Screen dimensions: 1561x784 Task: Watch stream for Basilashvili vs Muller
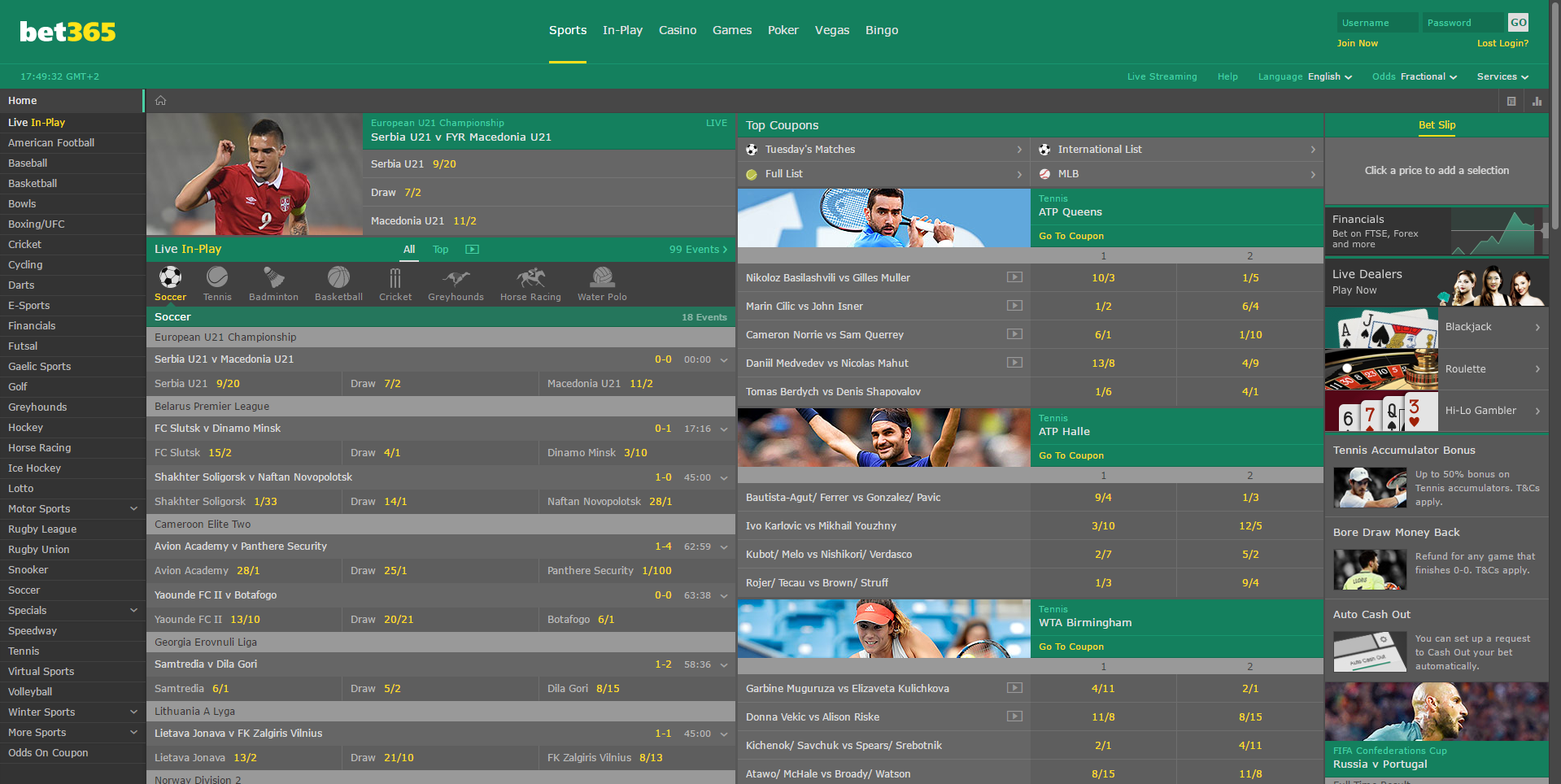[1014, 277]
